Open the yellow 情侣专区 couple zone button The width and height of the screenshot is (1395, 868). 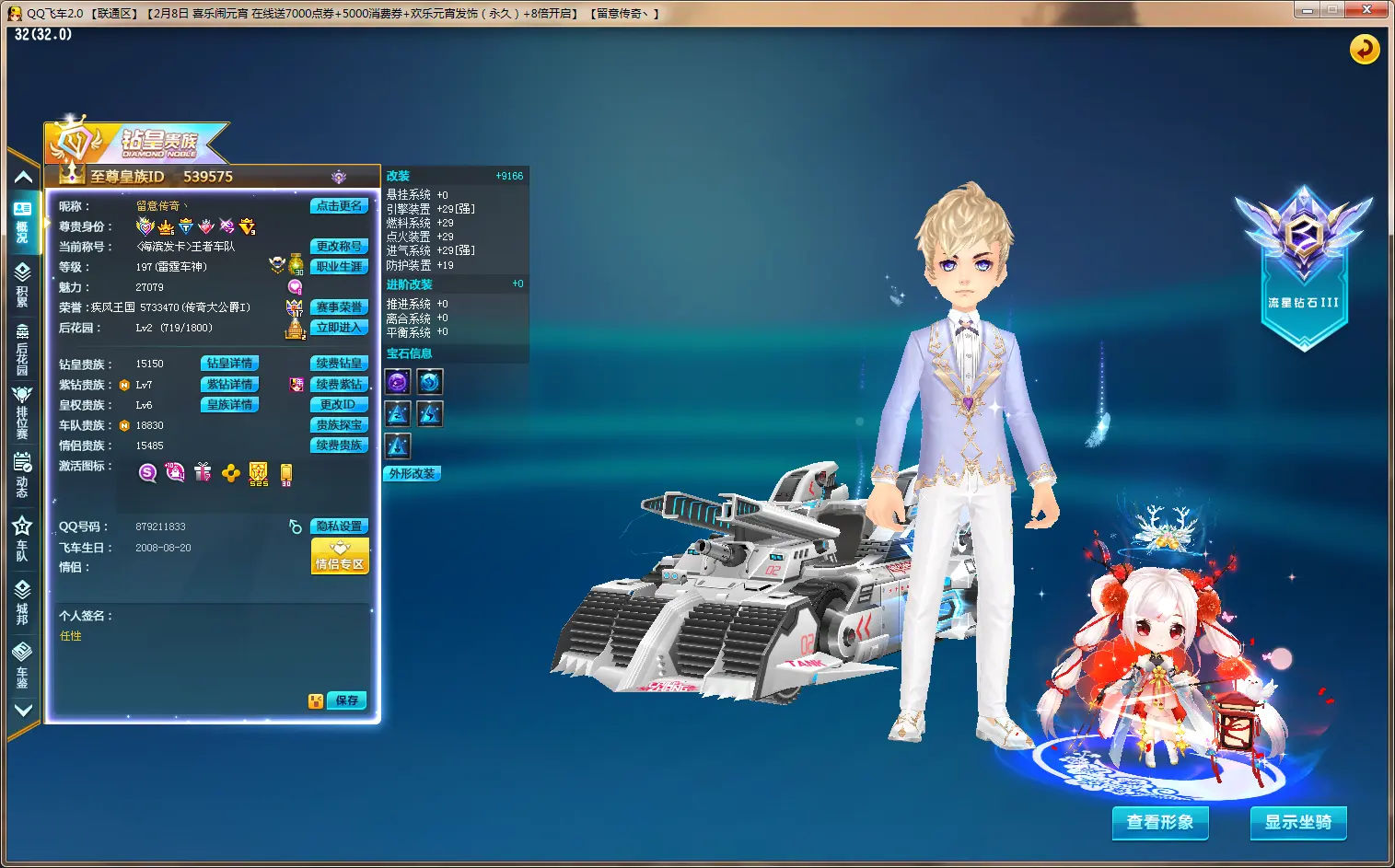[x=340, y=557]
